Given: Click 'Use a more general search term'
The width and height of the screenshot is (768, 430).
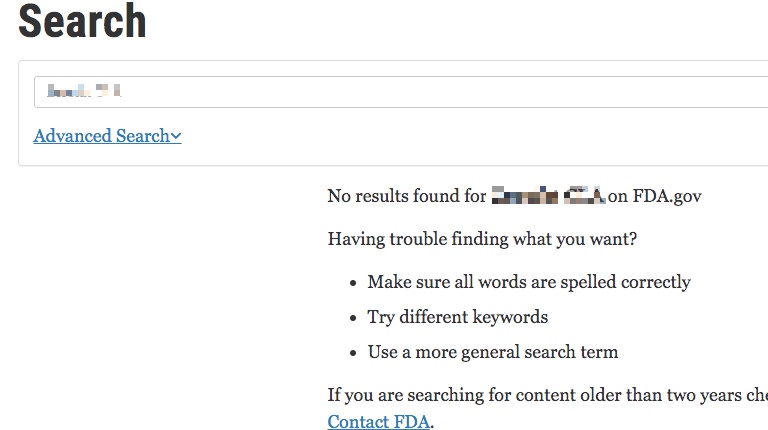Looking at the screenshot, I should tap(493, 352).
